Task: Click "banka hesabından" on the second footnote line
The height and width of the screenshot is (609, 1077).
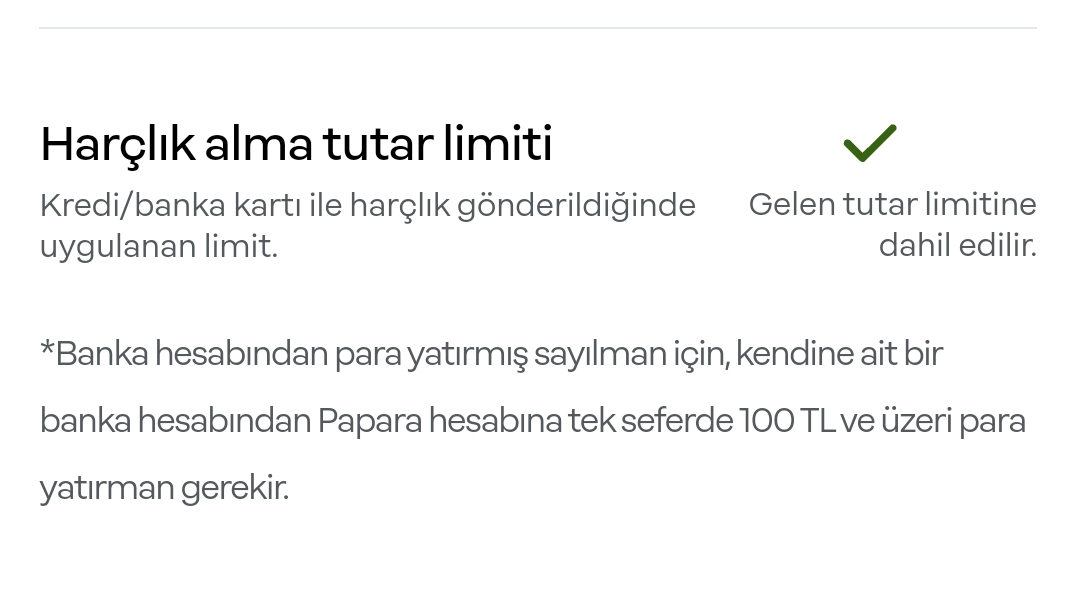Action: click(175, 421)
